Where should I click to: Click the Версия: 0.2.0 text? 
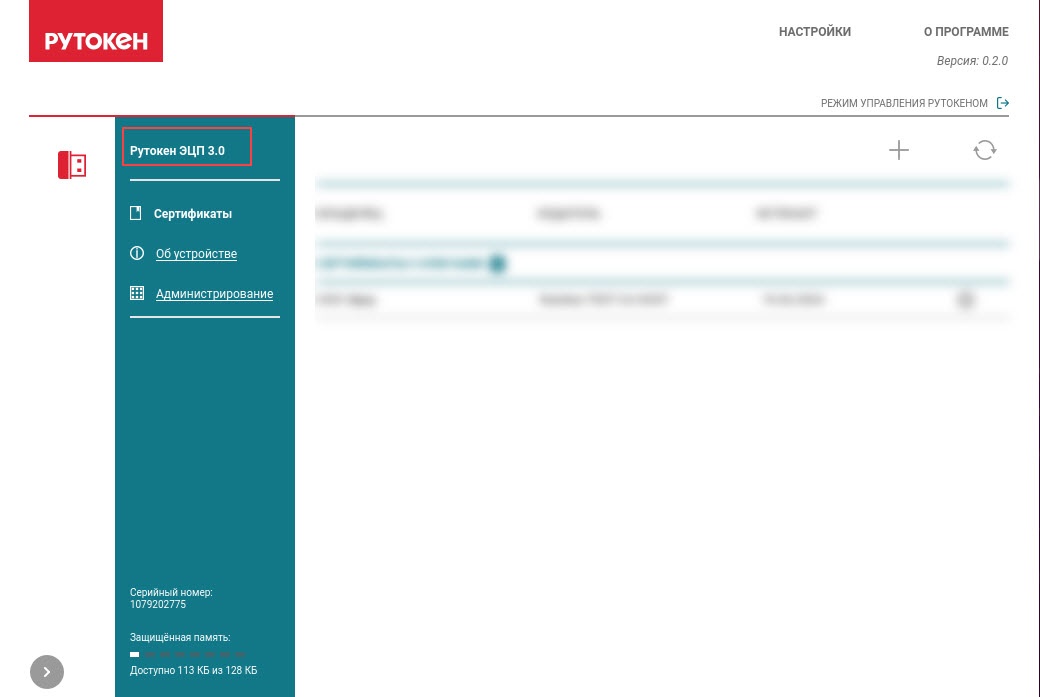[x=972, y=61]
